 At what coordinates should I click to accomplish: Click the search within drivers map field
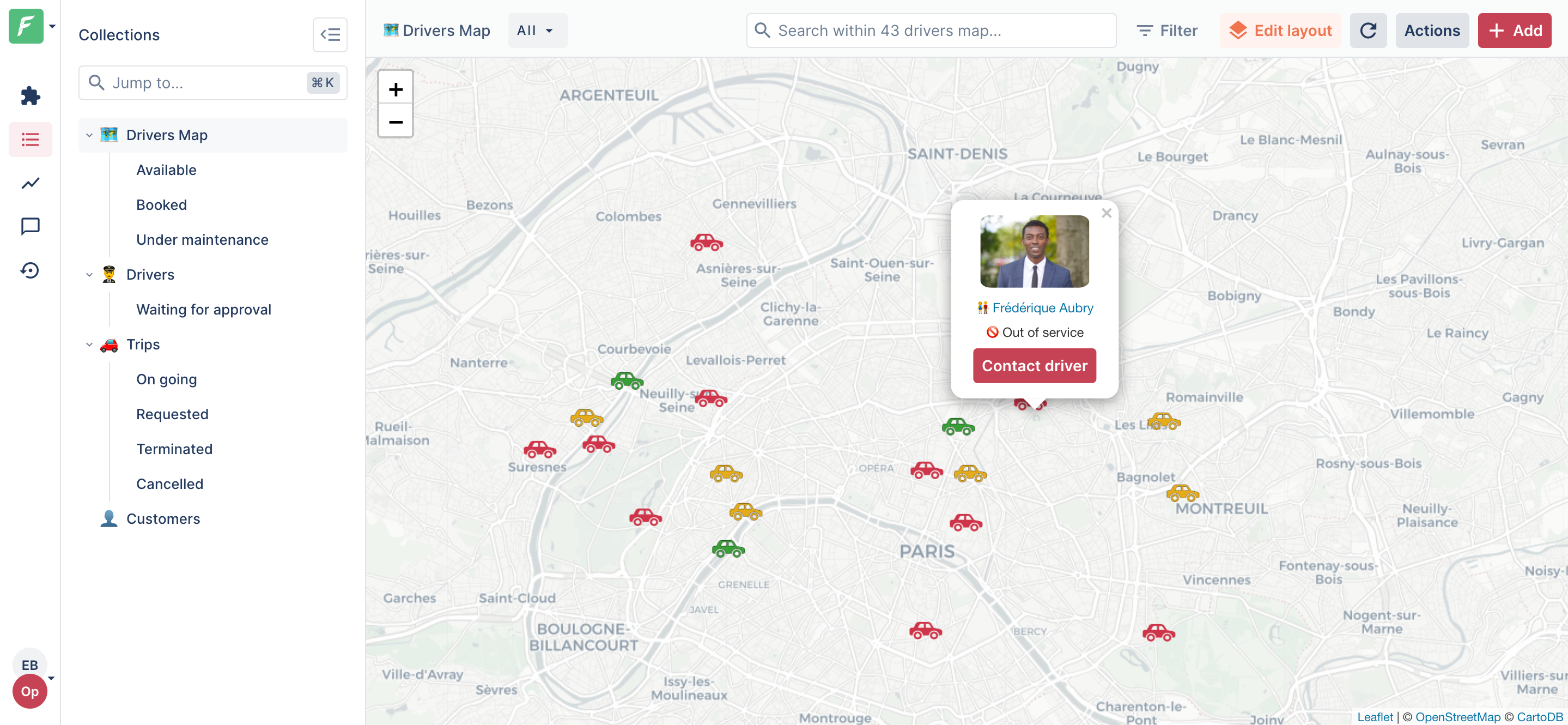[931, 30]
